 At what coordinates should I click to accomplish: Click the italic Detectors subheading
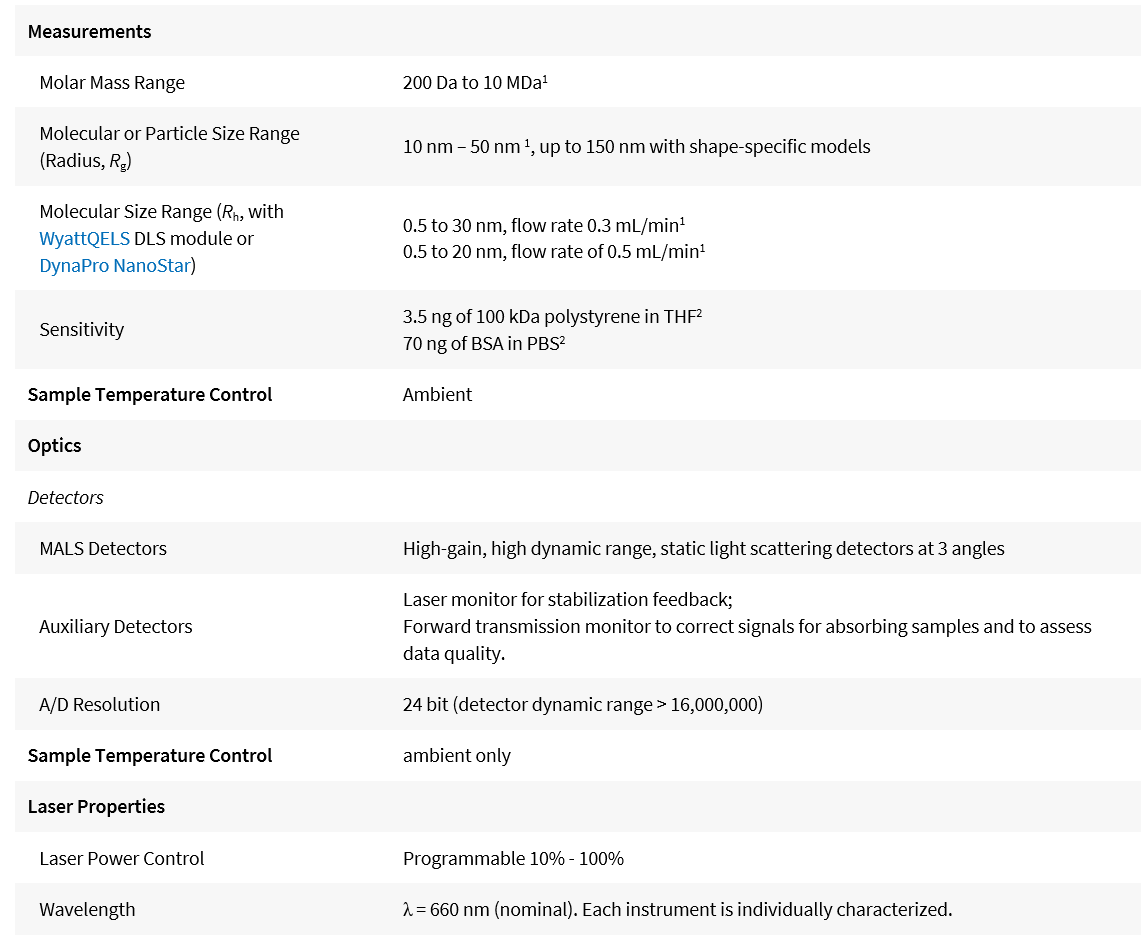(65, 498)
